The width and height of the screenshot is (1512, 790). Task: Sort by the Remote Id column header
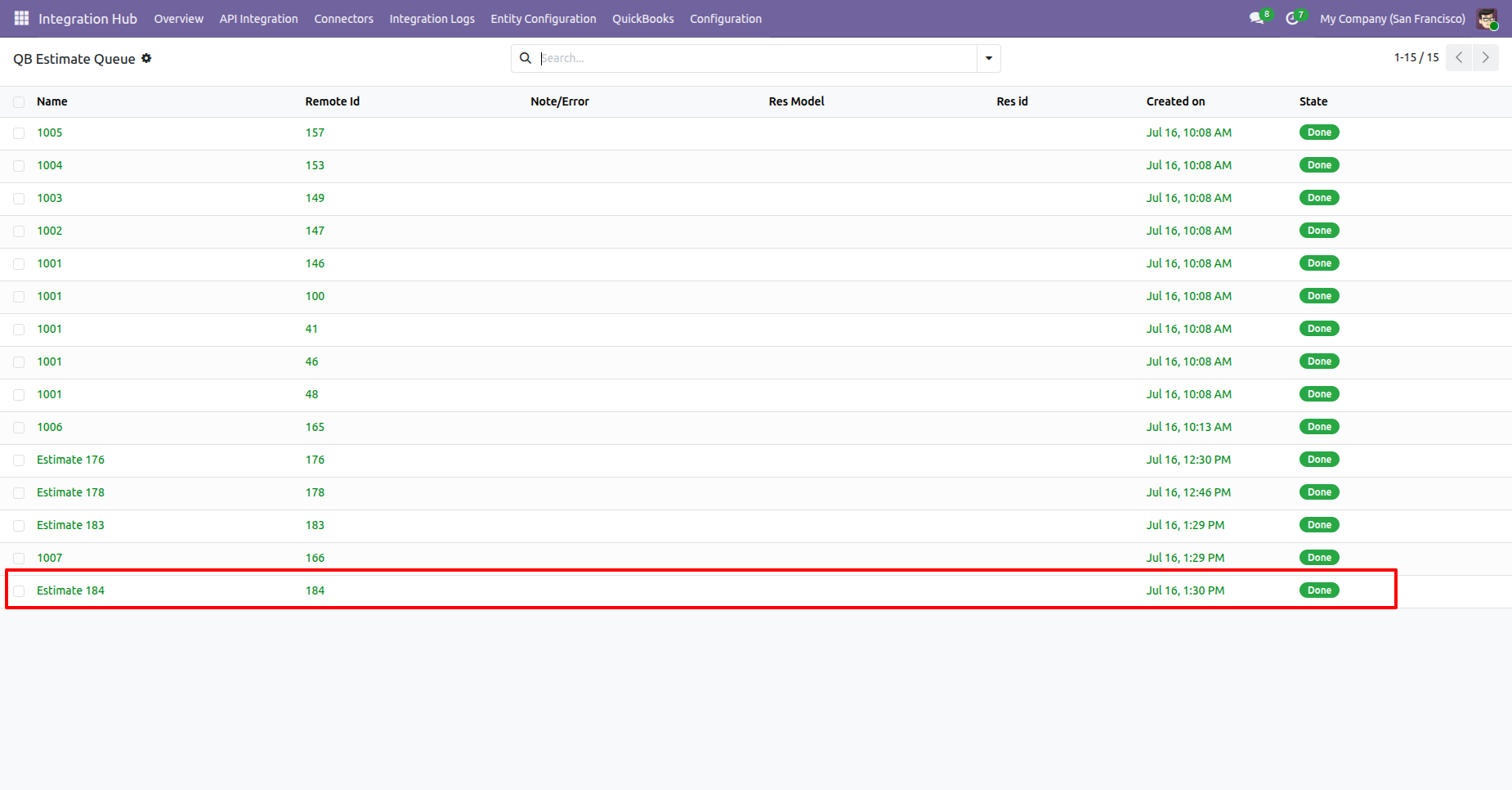pyautogui.click(x=332, y=101)
